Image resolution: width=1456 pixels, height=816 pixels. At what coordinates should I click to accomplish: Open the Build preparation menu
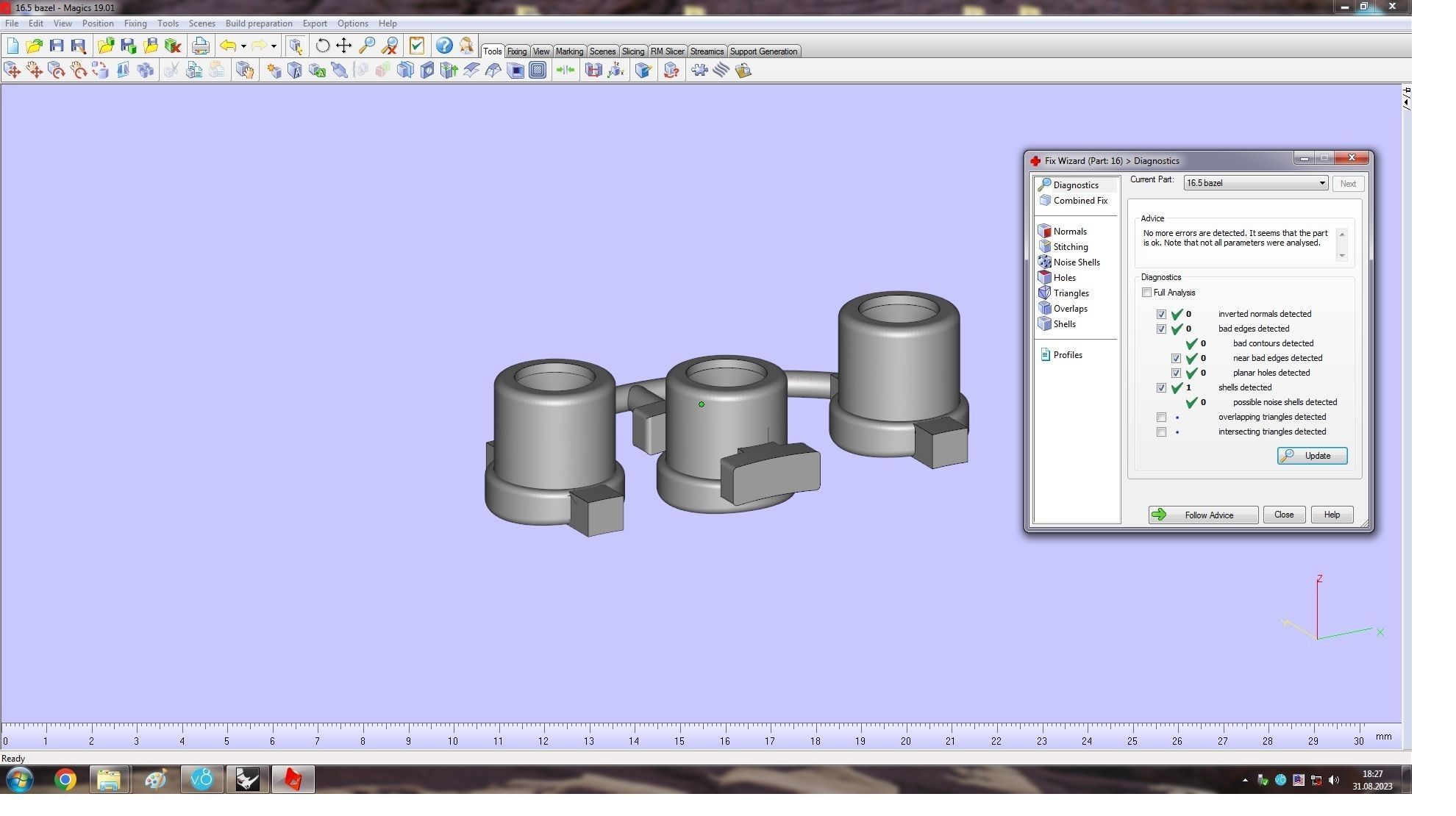(258, 24)
